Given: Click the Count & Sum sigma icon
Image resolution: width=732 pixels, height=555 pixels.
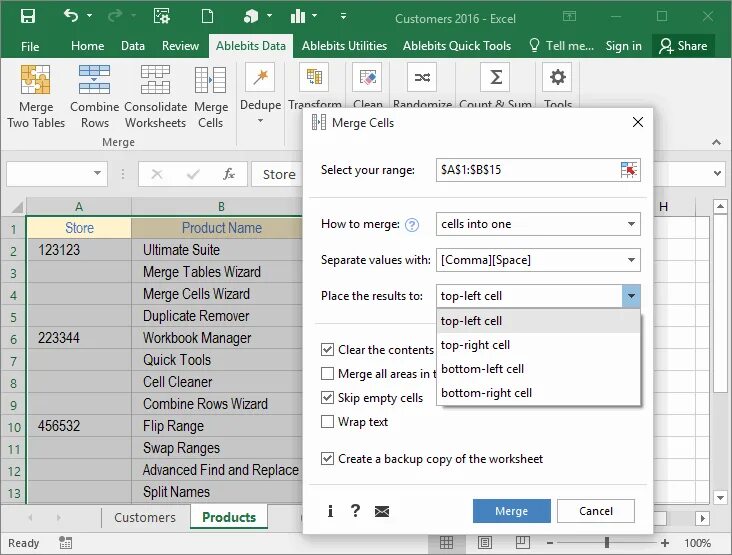Looking at the screenshot, I should [x=496, y=77].
